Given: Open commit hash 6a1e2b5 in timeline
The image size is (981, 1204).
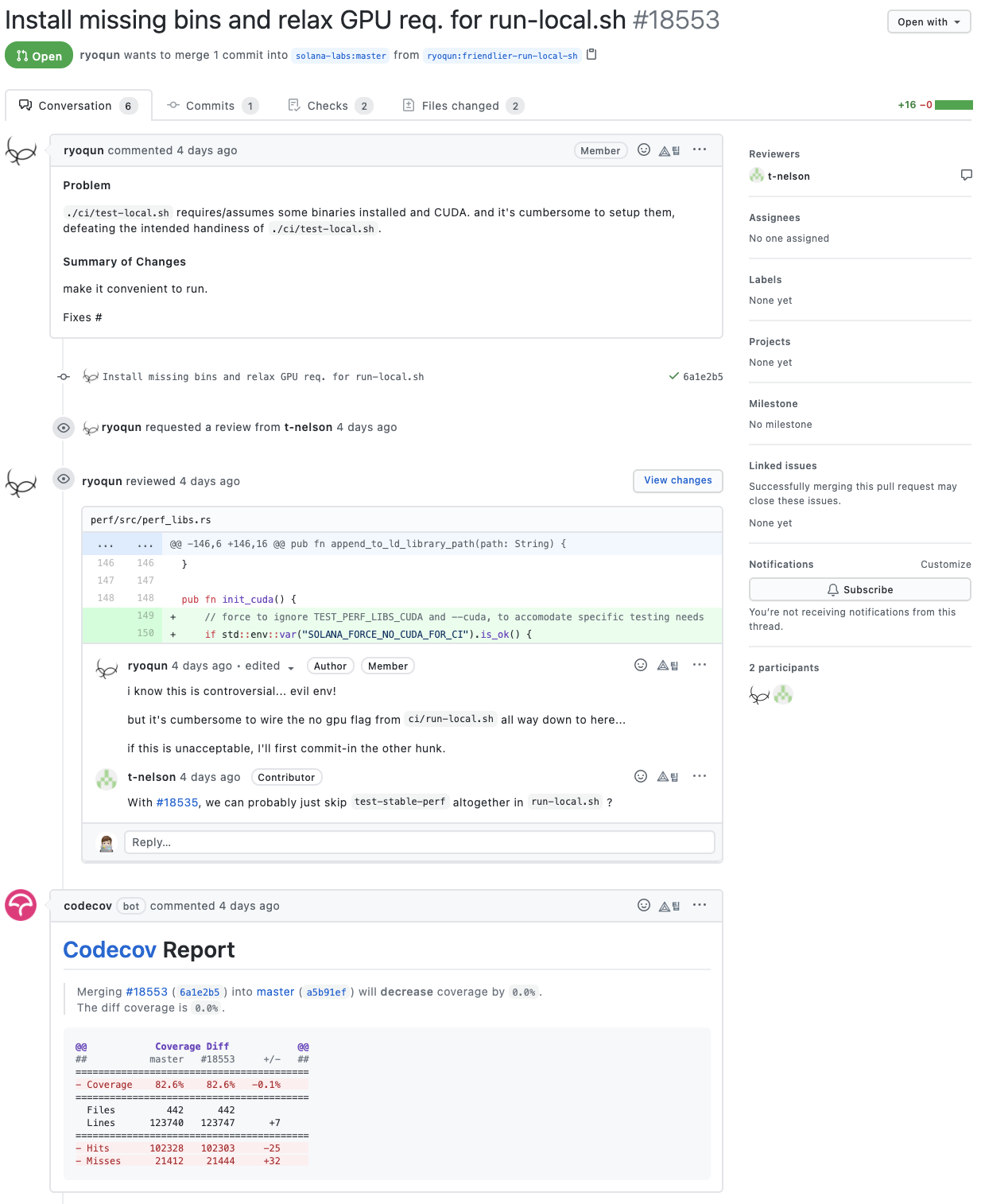Looking at the screenshot, I should tap(703, 377).
